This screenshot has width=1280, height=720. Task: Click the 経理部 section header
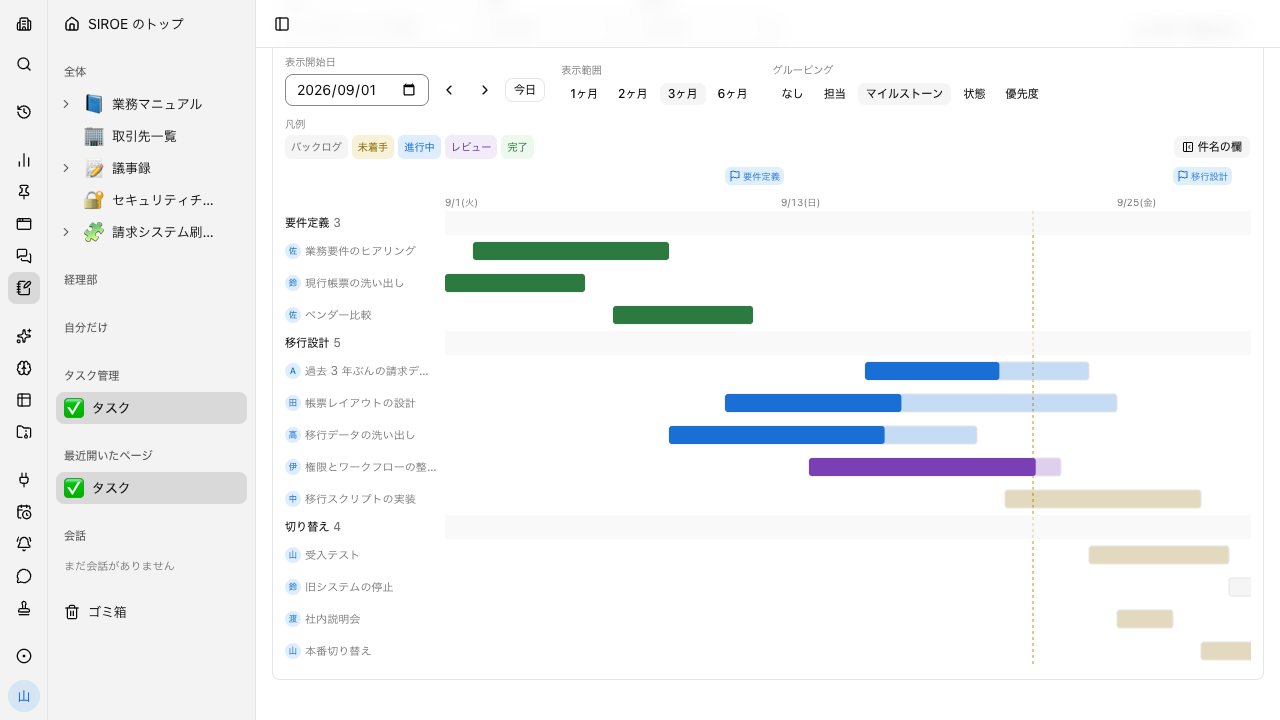tap(81, 280)
